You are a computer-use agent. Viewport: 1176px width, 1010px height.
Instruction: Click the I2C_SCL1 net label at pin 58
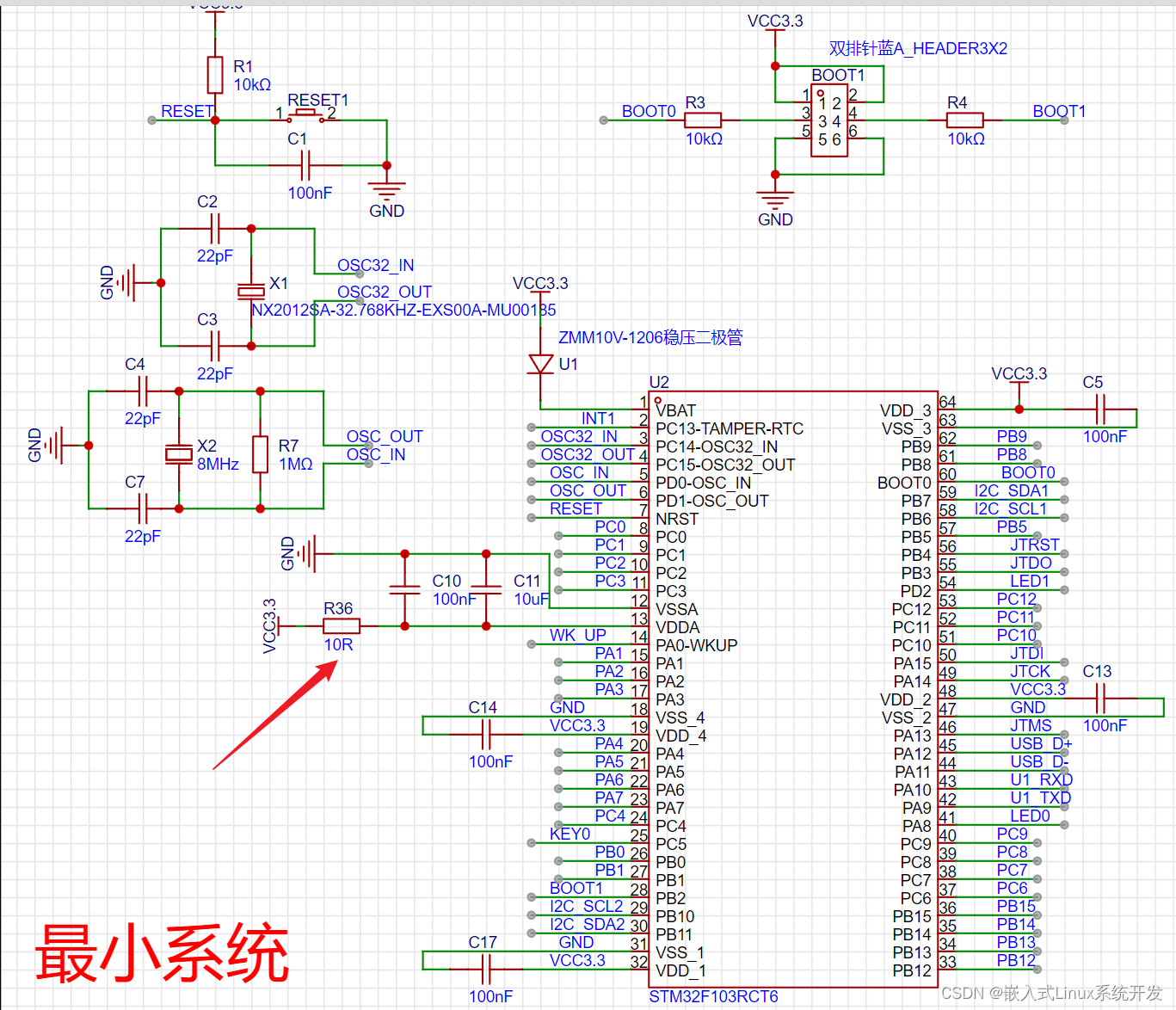(x=1011, y=508)
